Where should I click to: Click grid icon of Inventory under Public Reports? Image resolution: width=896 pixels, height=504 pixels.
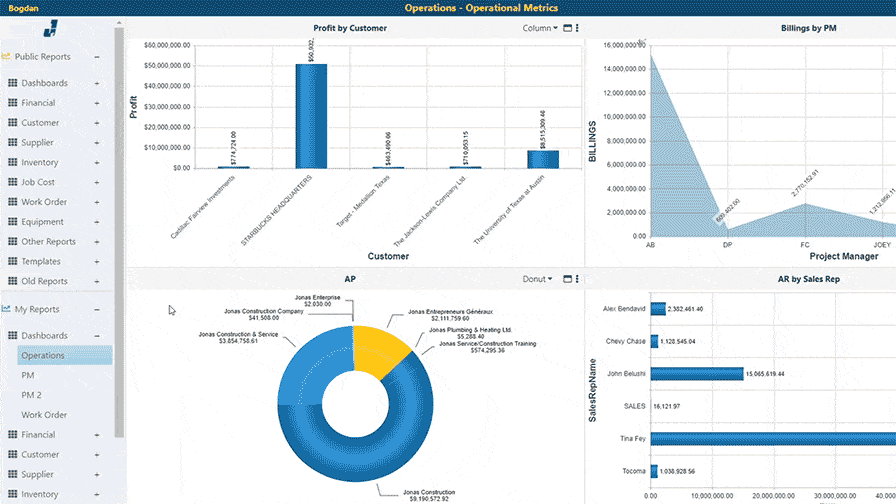[13, 162]
